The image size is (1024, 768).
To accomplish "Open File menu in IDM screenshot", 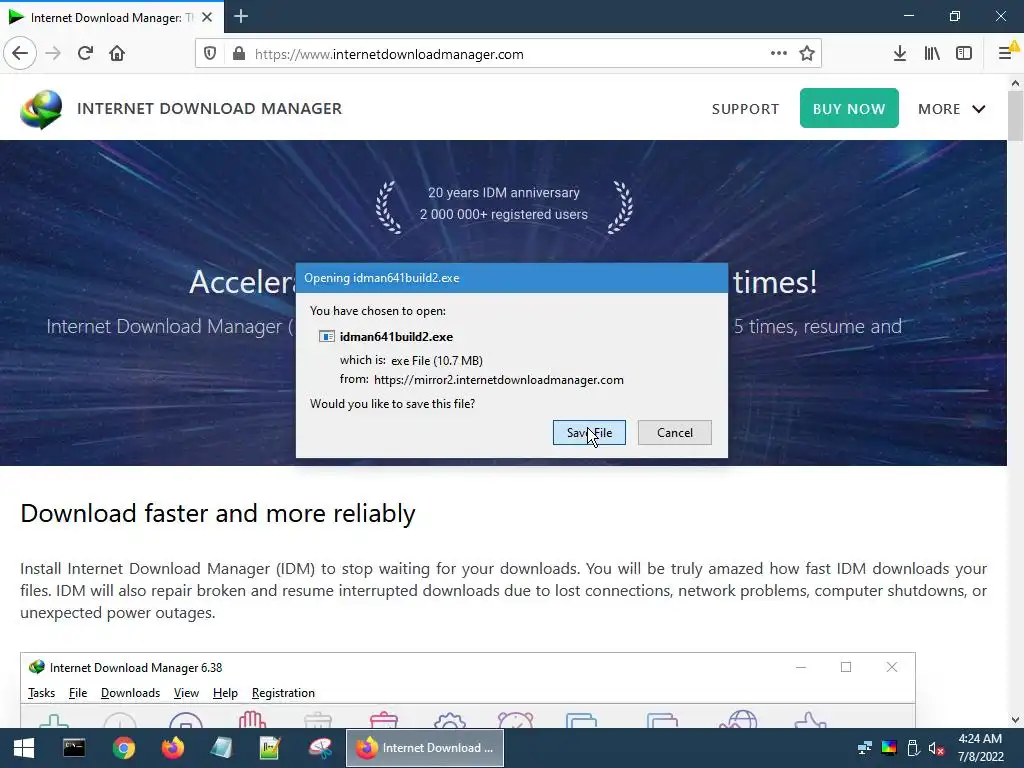I will tap(78, 693).
